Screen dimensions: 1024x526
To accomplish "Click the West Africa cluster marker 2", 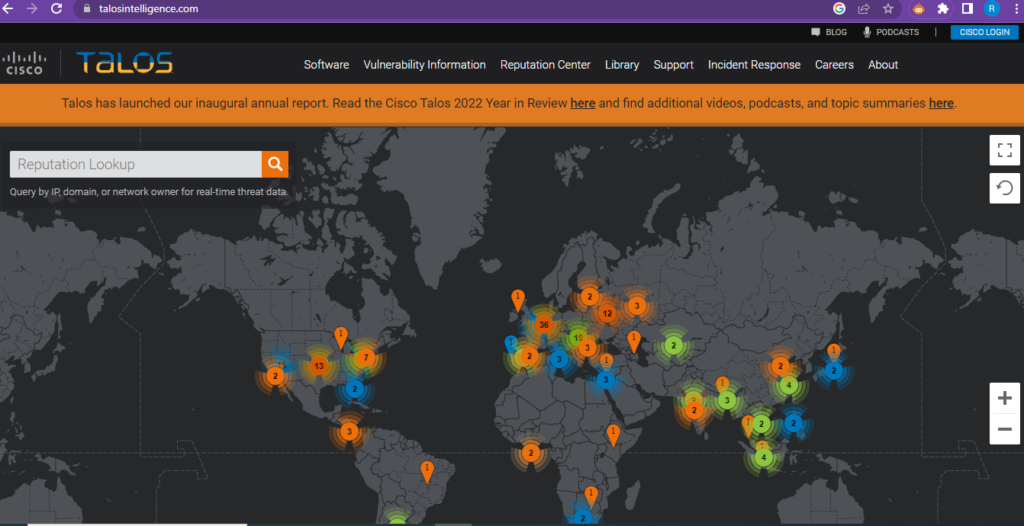I will [530, 452].
